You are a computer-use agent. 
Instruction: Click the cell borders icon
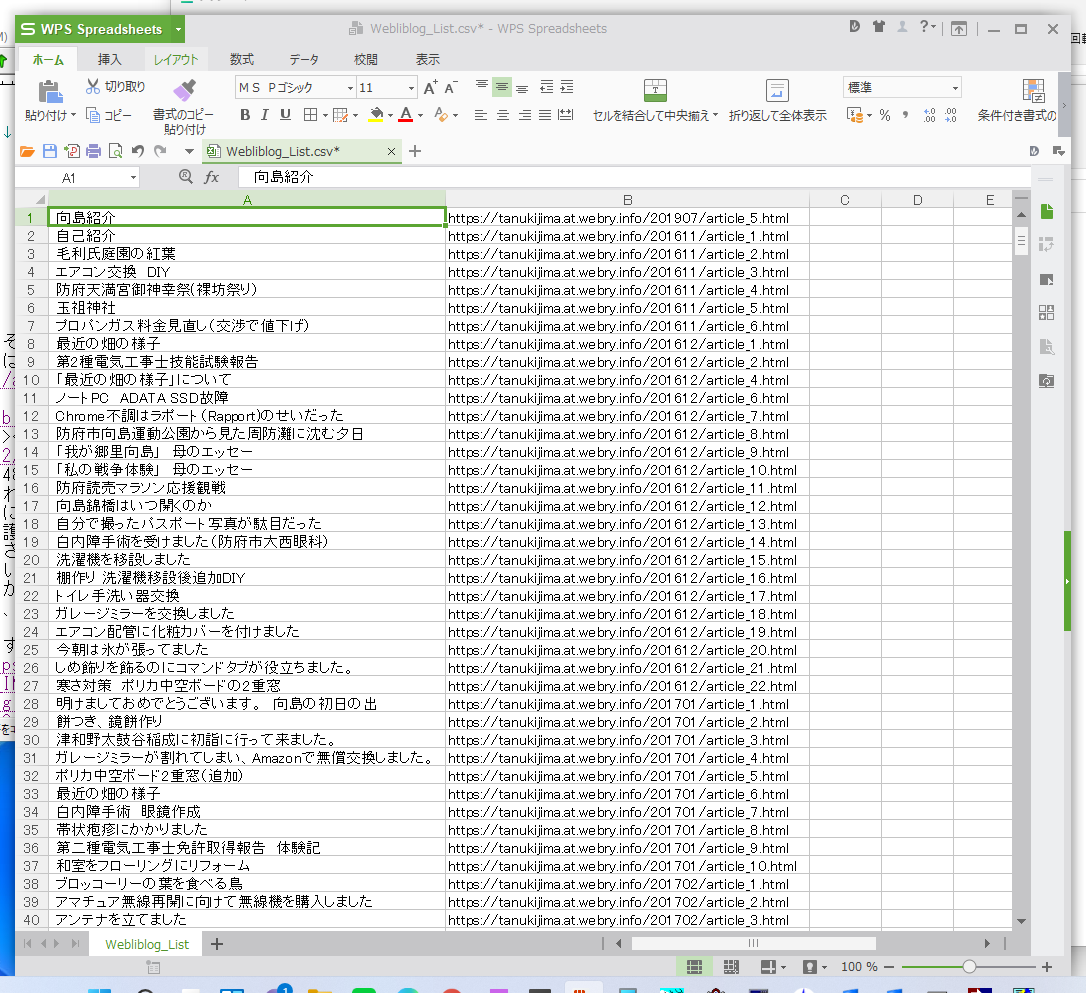click(x=310, y=115)
